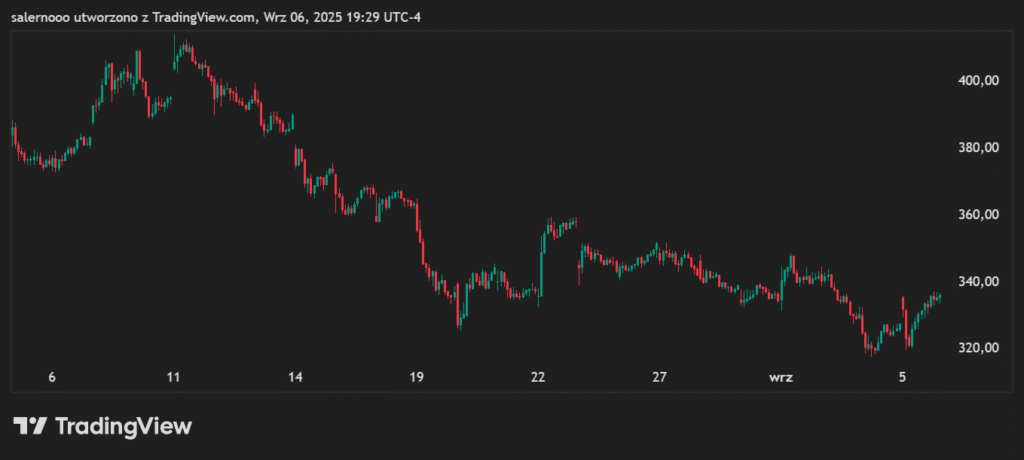Click the TradingView logo icon
The height and width of the screenshot is (460, 1024).
pos(30,426)
